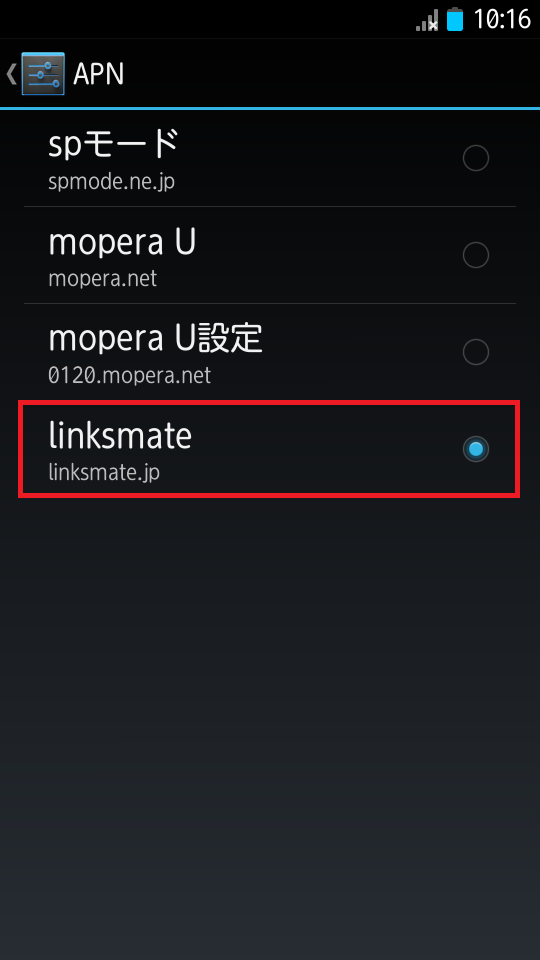Tap the 10:16 clock in status bar
Viewport: 540px width, 960px height.
click(x=501, y=20)
